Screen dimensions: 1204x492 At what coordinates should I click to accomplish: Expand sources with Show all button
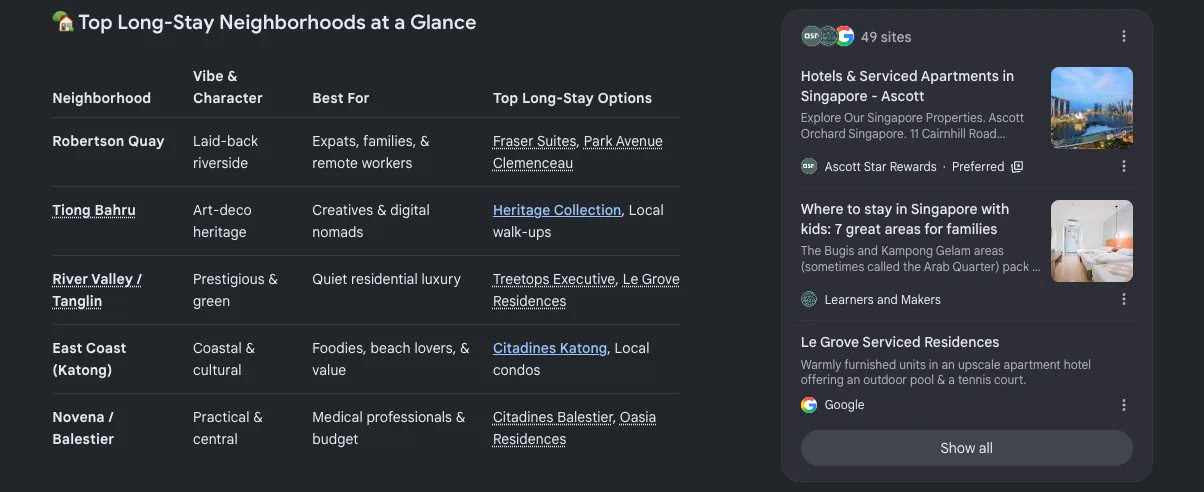click(x=966, y=448)
